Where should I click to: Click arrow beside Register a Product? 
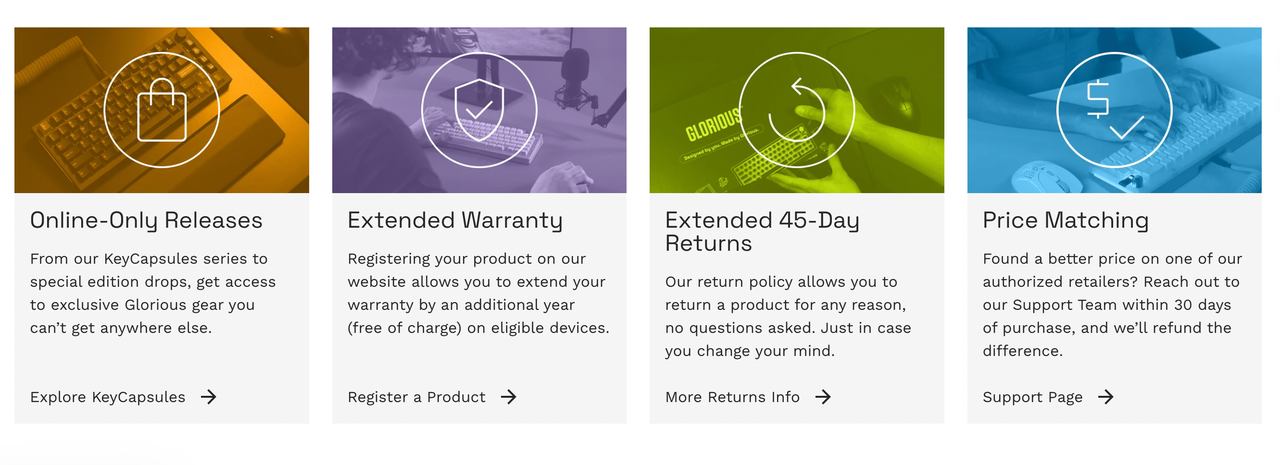pyautogui.click(x=509, y=397)
